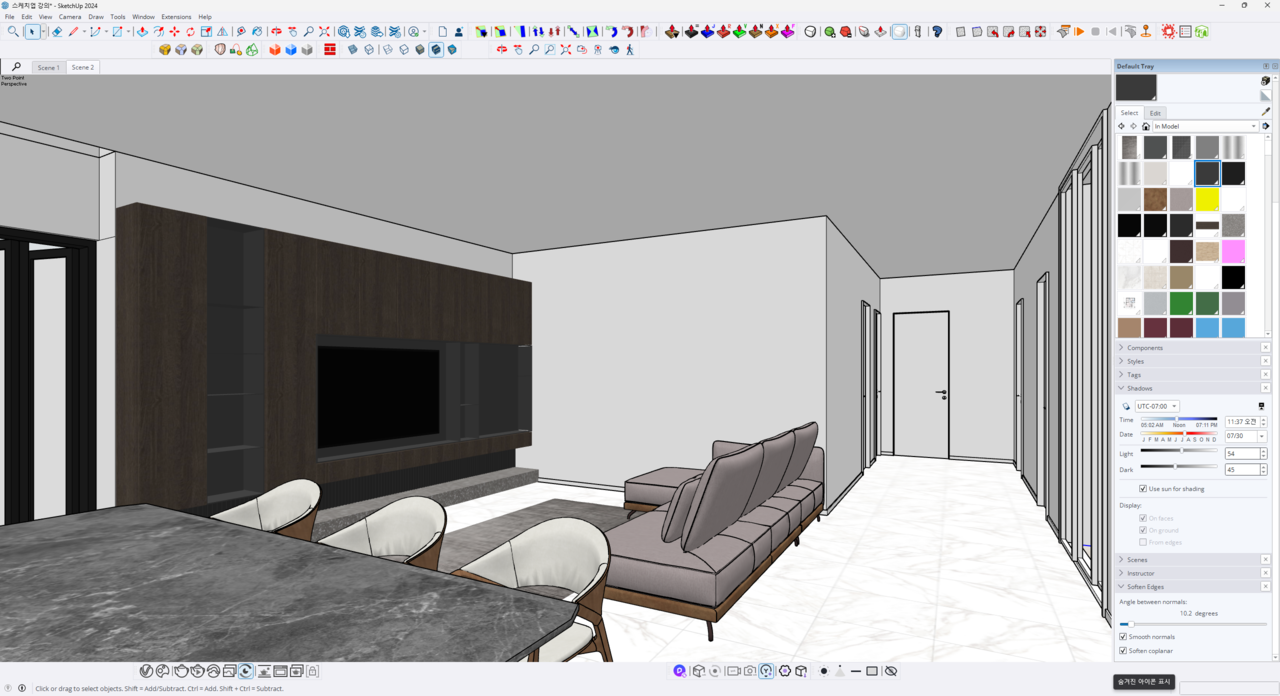The image size is (1280, 696).
Task: Choose the Orbit tool in main toolbar
Action: coord(277,32)
